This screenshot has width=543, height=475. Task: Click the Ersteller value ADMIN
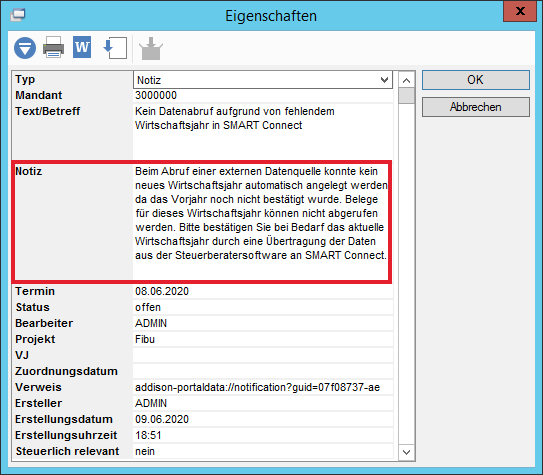pos(263,403)
